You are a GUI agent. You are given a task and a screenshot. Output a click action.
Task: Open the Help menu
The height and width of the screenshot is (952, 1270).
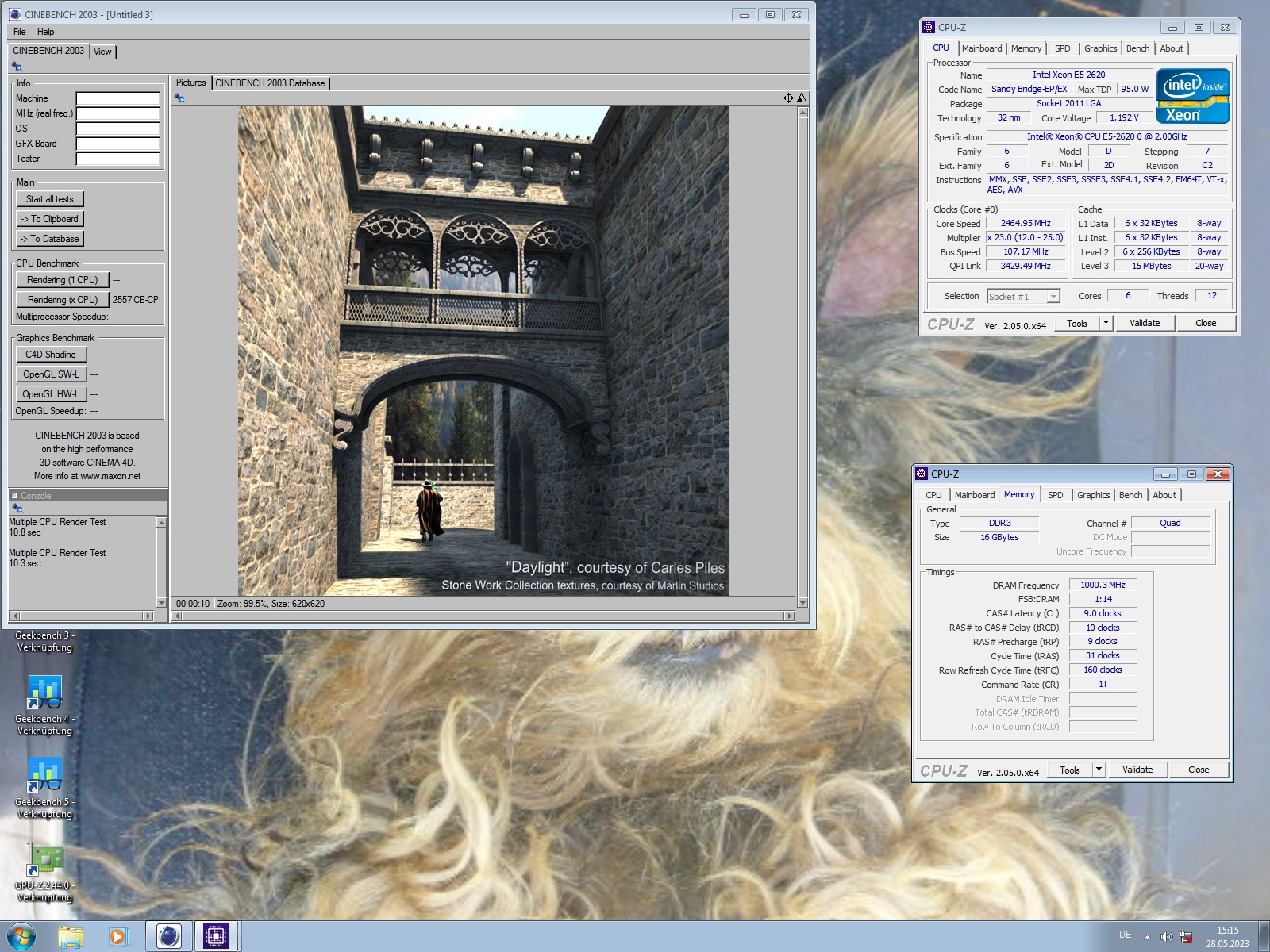point(45,32)
